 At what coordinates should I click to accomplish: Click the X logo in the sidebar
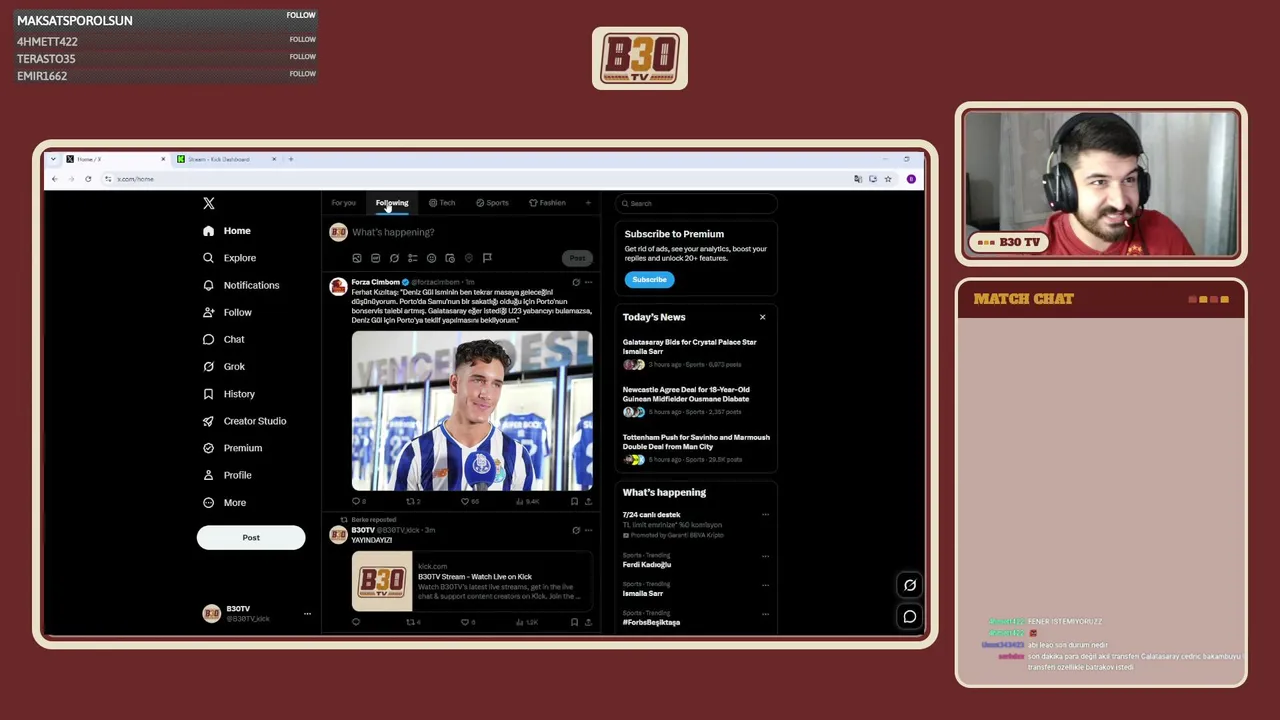208,203
